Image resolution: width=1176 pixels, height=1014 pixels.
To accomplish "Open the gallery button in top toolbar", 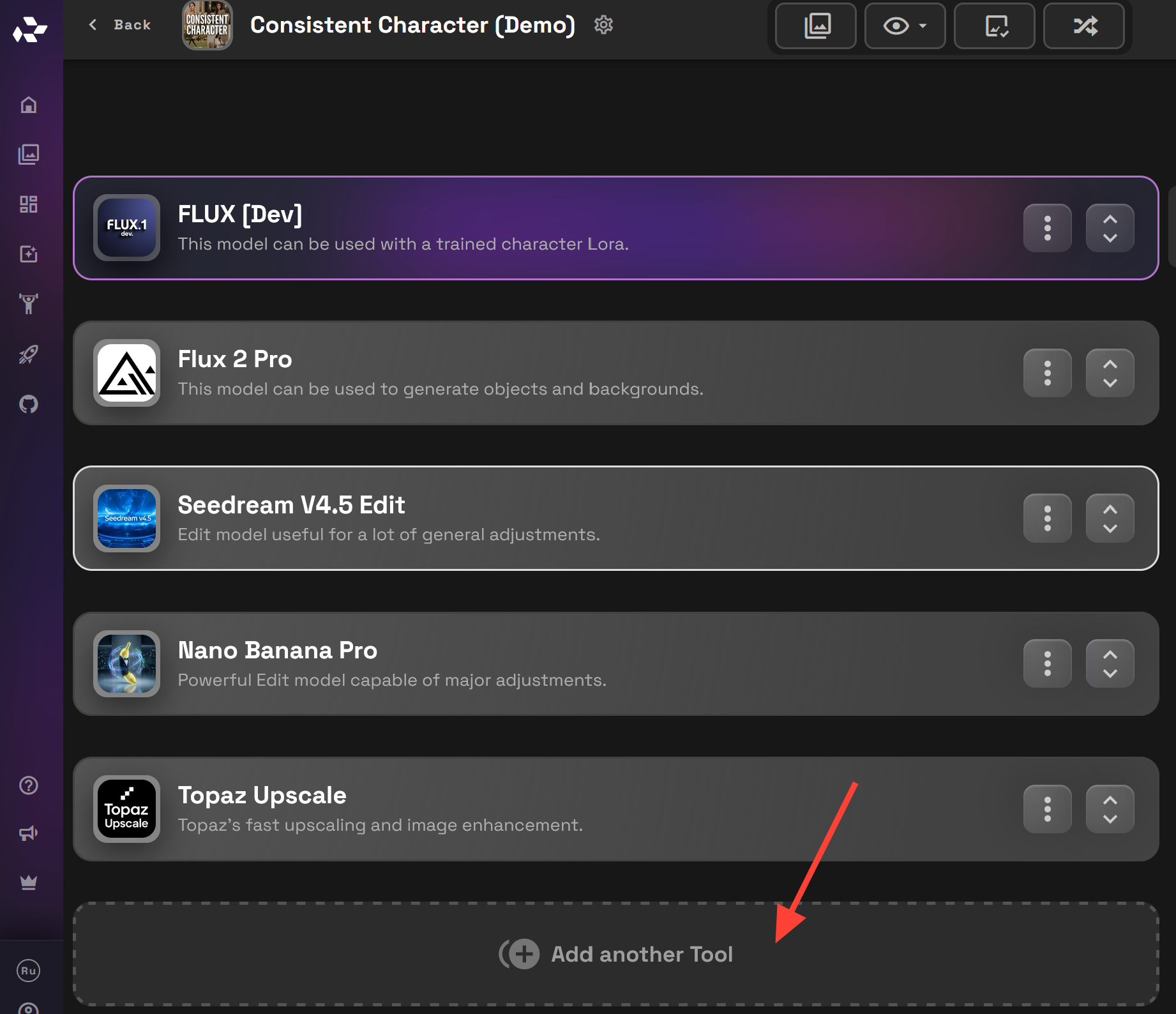I will coord(816,26).
